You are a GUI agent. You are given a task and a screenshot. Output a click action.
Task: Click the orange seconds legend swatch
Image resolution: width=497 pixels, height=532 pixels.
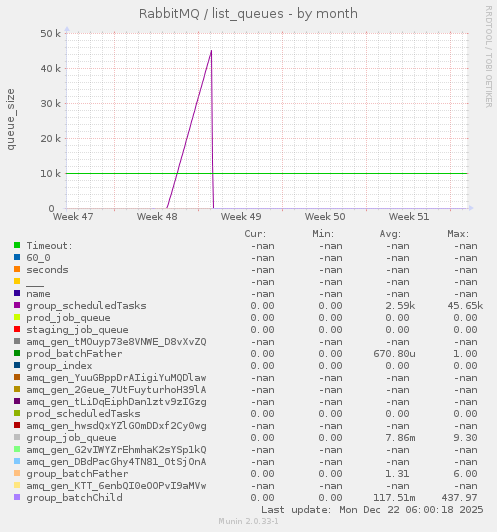pyautogui.click(x=17, y=269)
